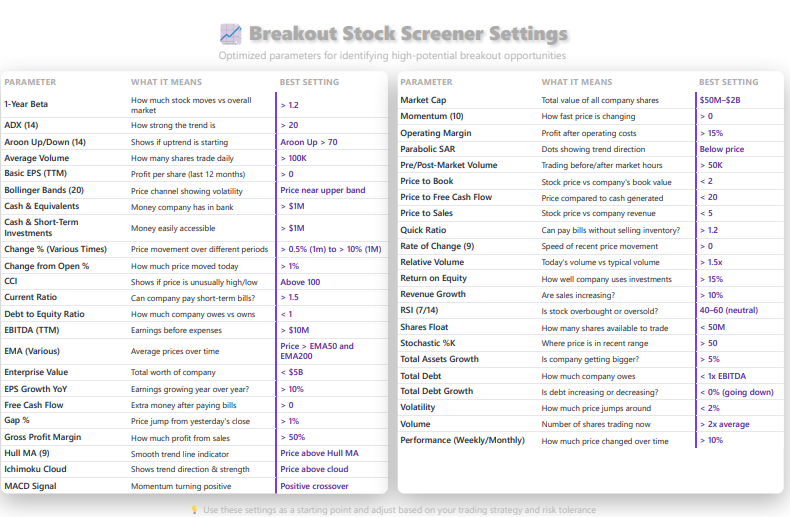790x517 pixels.
Task: Select the 1-Year Beta parameter row
Action: (x=28, y=104)
